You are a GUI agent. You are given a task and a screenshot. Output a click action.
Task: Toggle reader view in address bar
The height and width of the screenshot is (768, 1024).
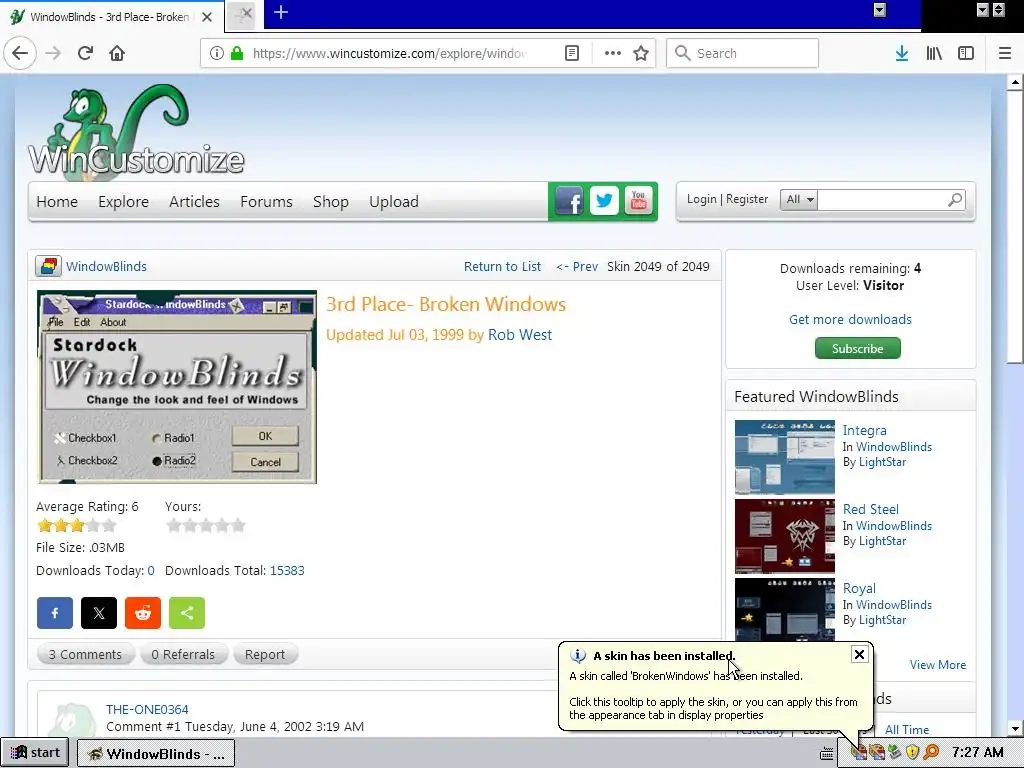coord(572,53)
